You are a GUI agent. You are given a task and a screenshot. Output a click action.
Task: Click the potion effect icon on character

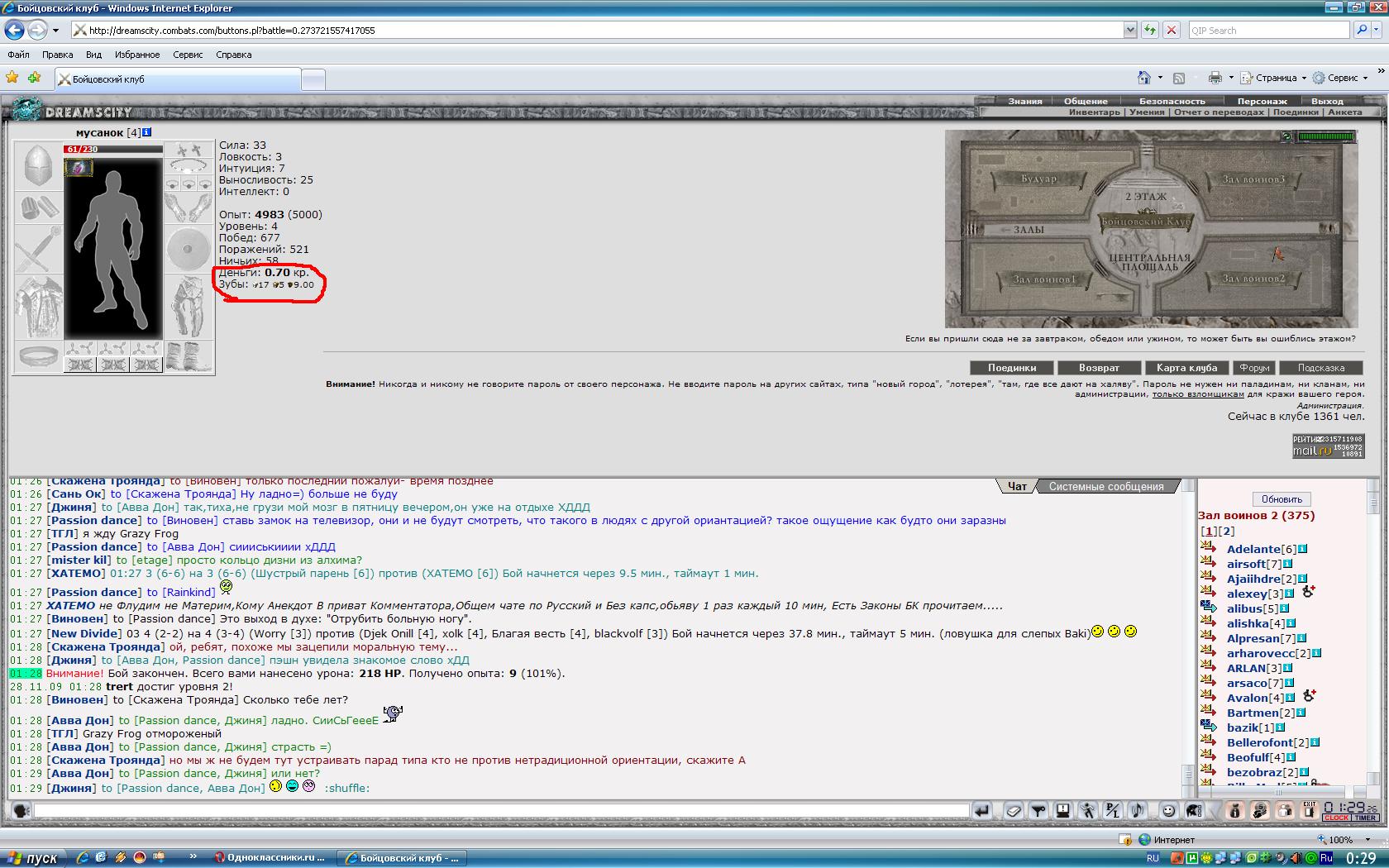[79, 168]
